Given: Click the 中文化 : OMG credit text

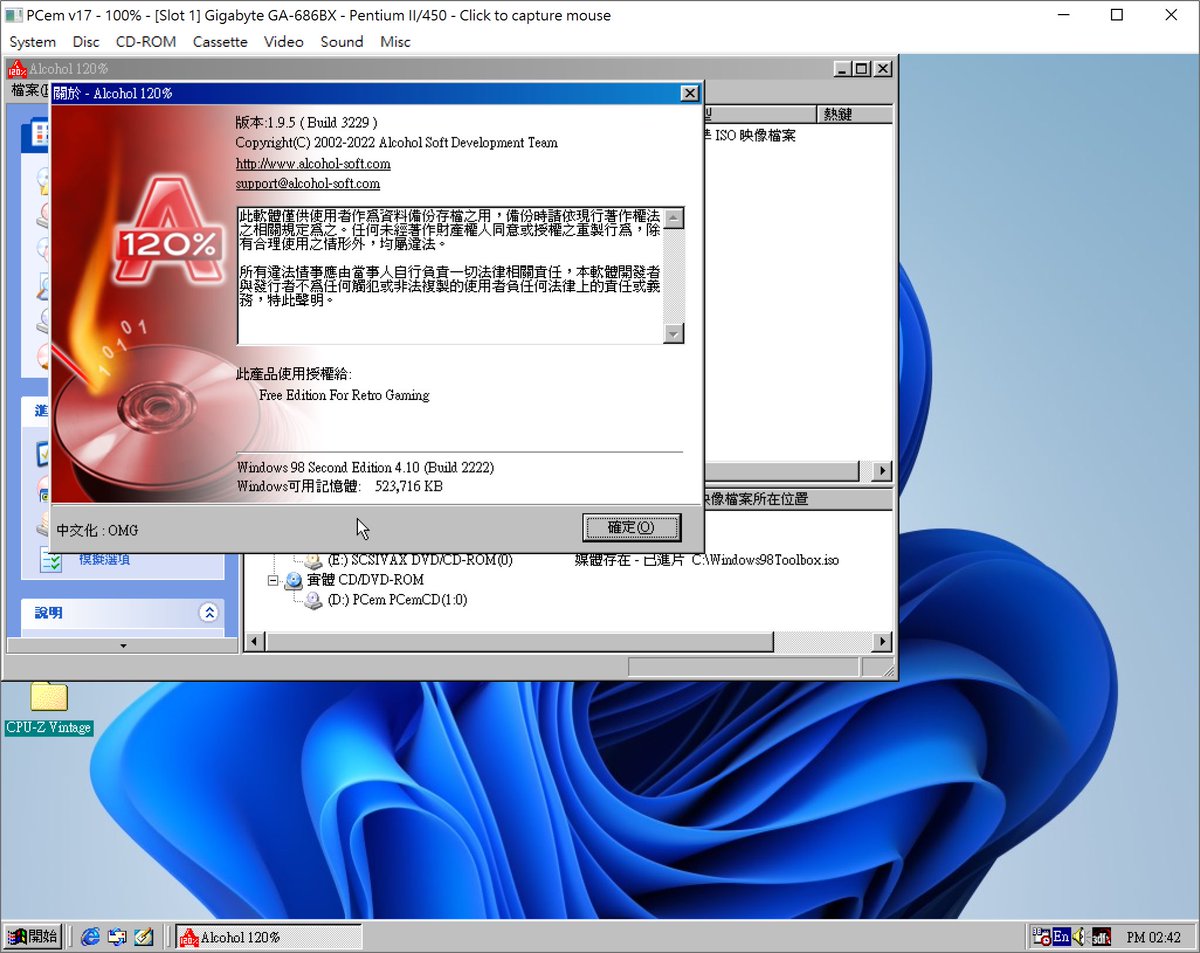Looking at the screenshot, I should 97,529.
